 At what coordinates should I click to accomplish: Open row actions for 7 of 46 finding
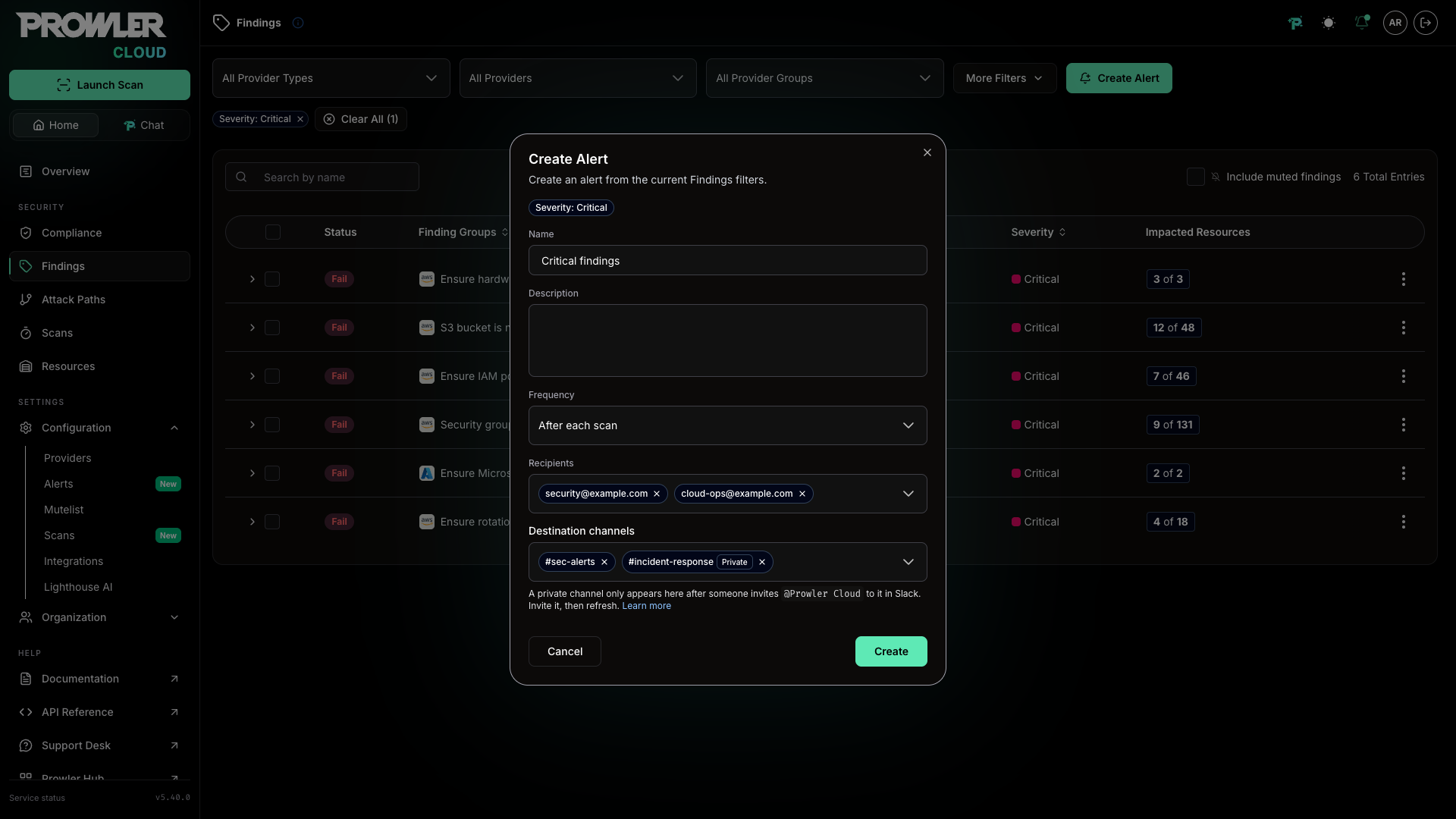coord(1404,376)
